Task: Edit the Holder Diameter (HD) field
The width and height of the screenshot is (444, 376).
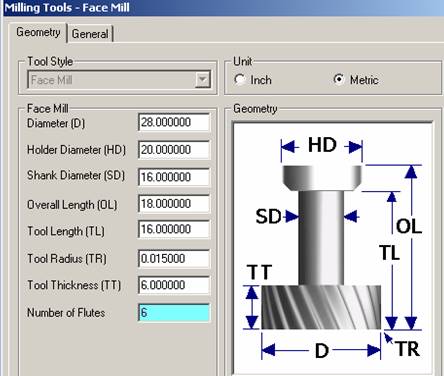Action: tap(174, 150)
